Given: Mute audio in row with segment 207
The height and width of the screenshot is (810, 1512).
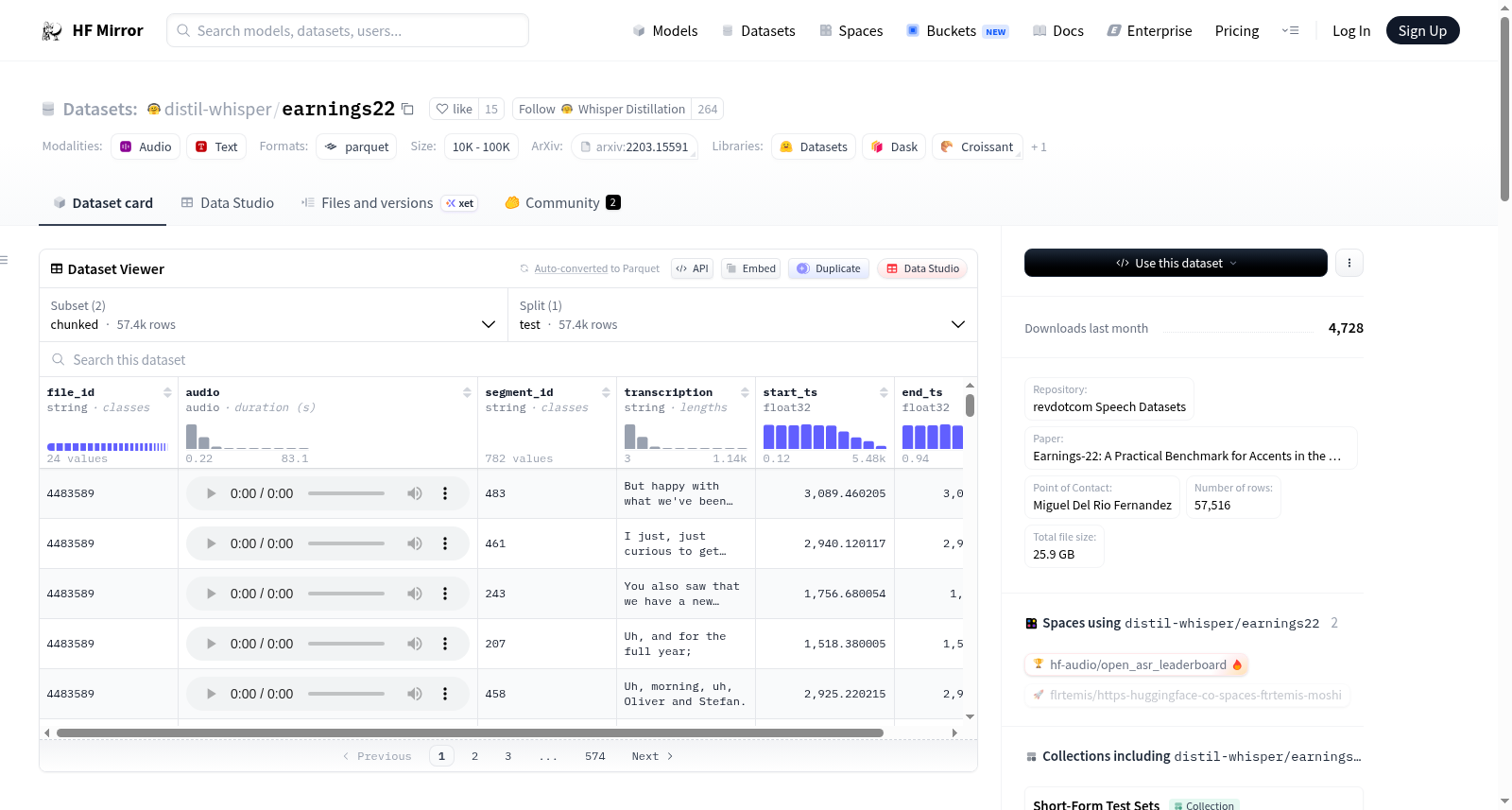Looking at the screenshot, I should [415, 644].
